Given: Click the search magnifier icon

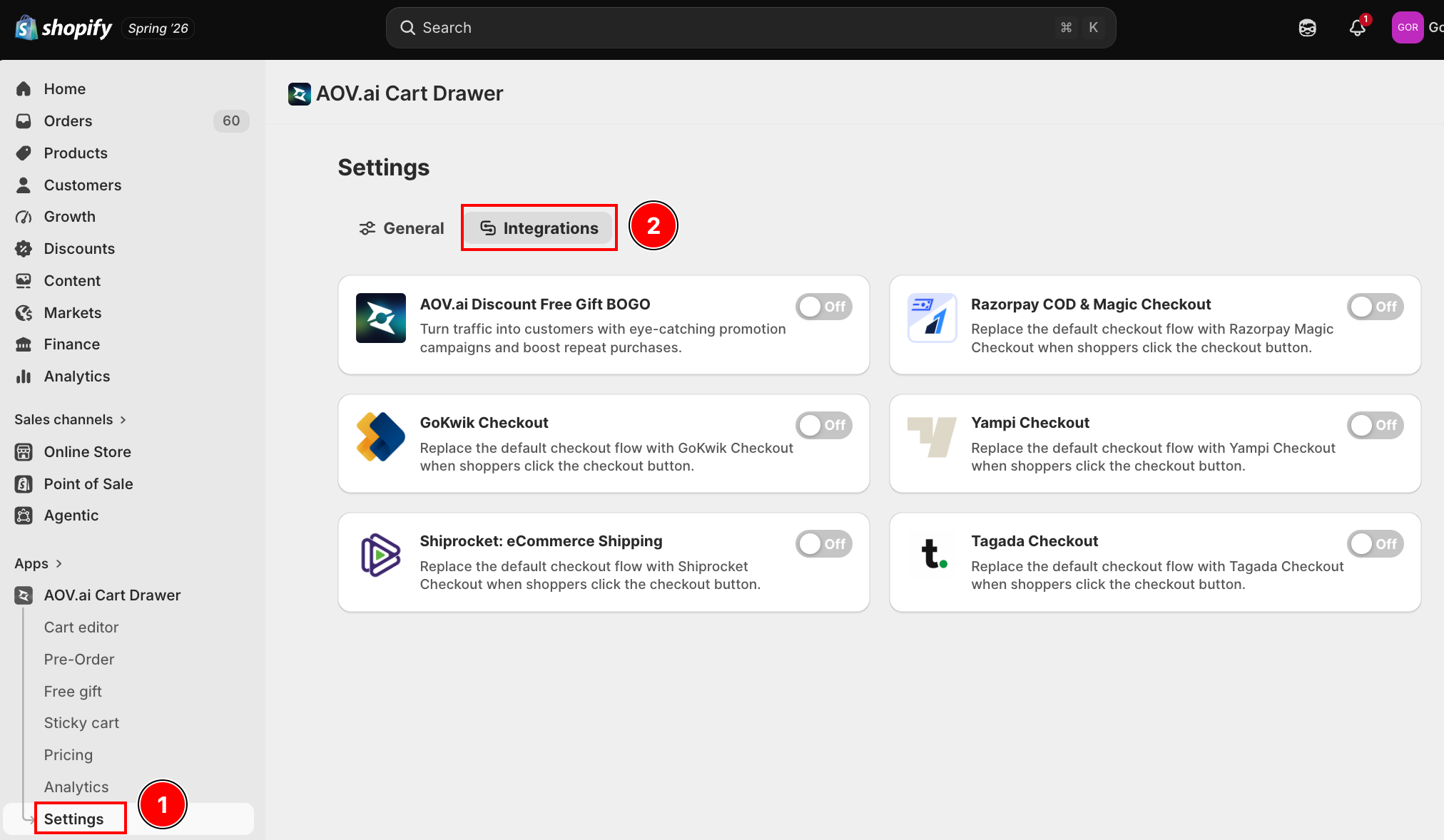Looking at the screenshot, I should coord(407,28).
